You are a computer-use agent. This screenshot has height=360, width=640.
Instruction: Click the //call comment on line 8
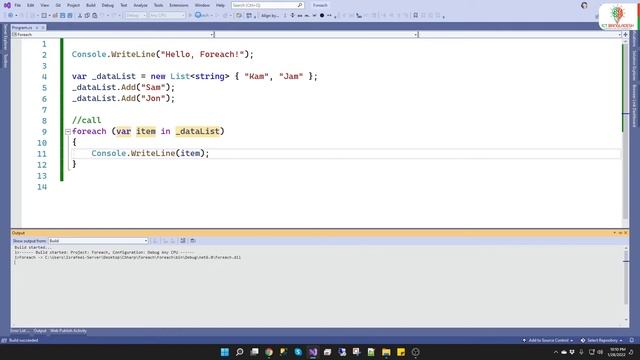[x=87, y=120]
